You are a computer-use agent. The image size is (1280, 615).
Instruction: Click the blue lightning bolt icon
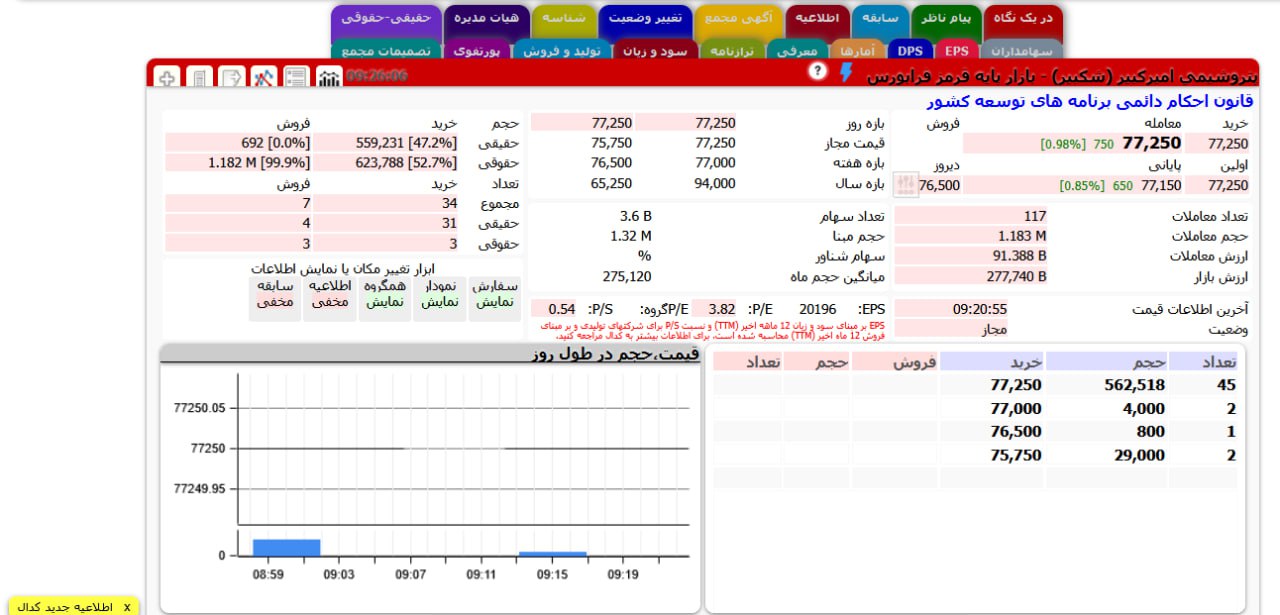click(846, 73)
